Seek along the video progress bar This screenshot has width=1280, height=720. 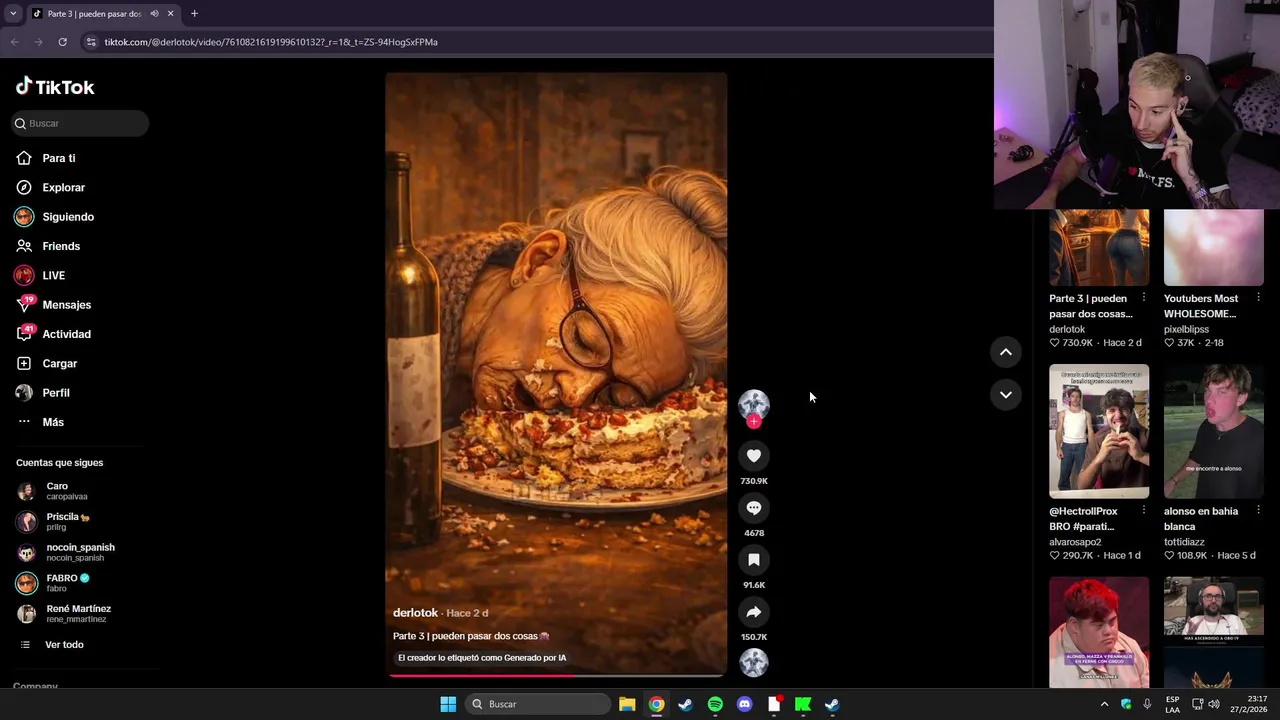coord(556,675)
